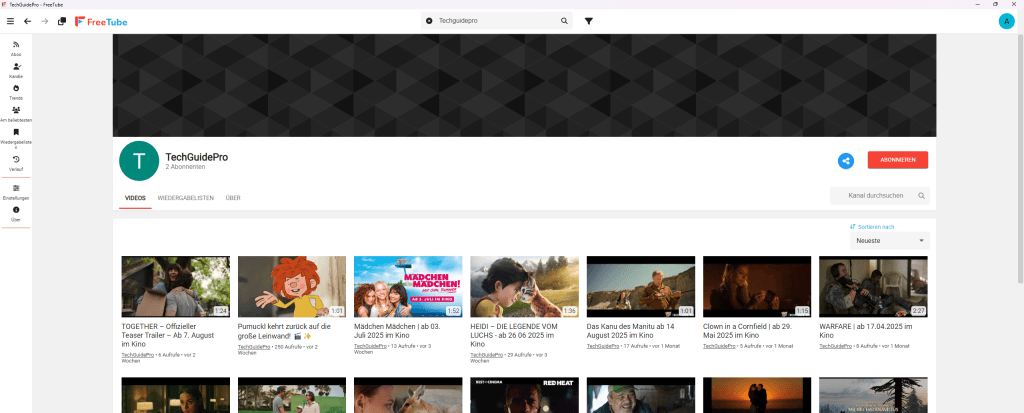The width and height of the screenshot is (1024, 413).
Task: Open the Mädchen Mädchen video thumbnail
Action: click(408, 287)
